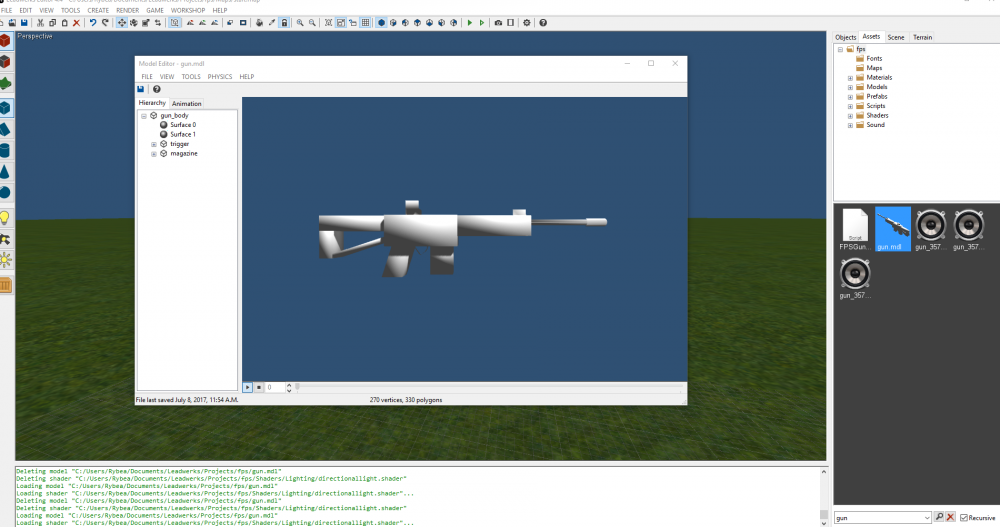Image resolution: width=1000 pixels, height=527 pixels.
Task: Click the Model Editor save icon
Action: pyautogui.click(x=142, y=89)
